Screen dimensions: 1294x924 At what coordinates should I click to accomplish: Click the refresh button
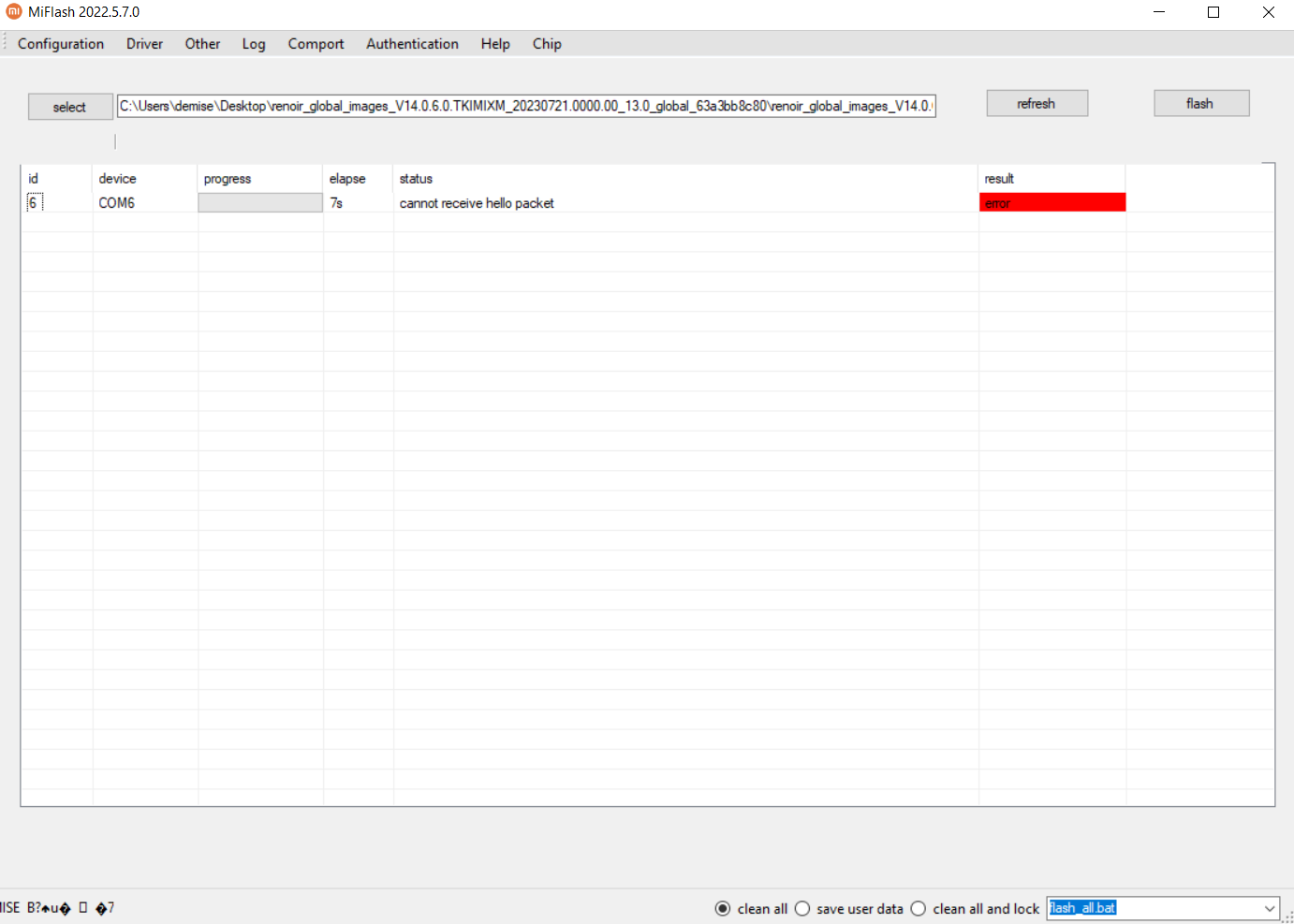[1037, 104]
